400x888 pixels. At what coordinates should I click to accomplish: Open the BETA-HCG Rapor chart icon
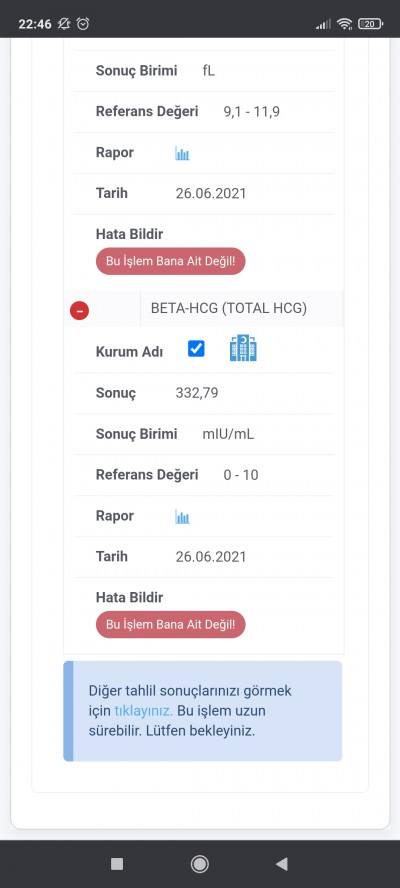(182, 516)
